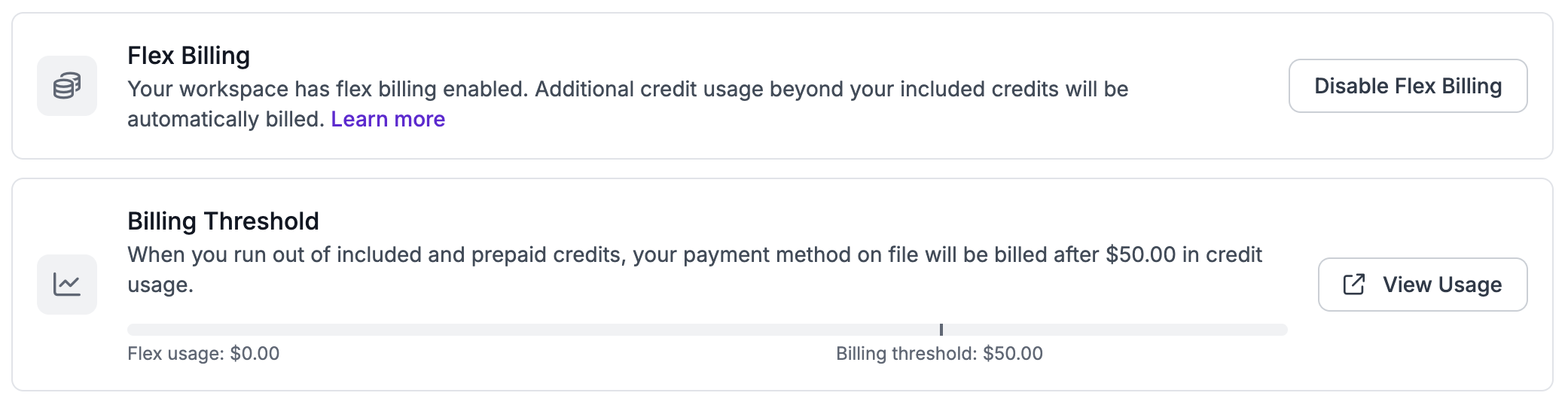Click "Additional credit usage beyond your included credits" text

click(798, 89)
